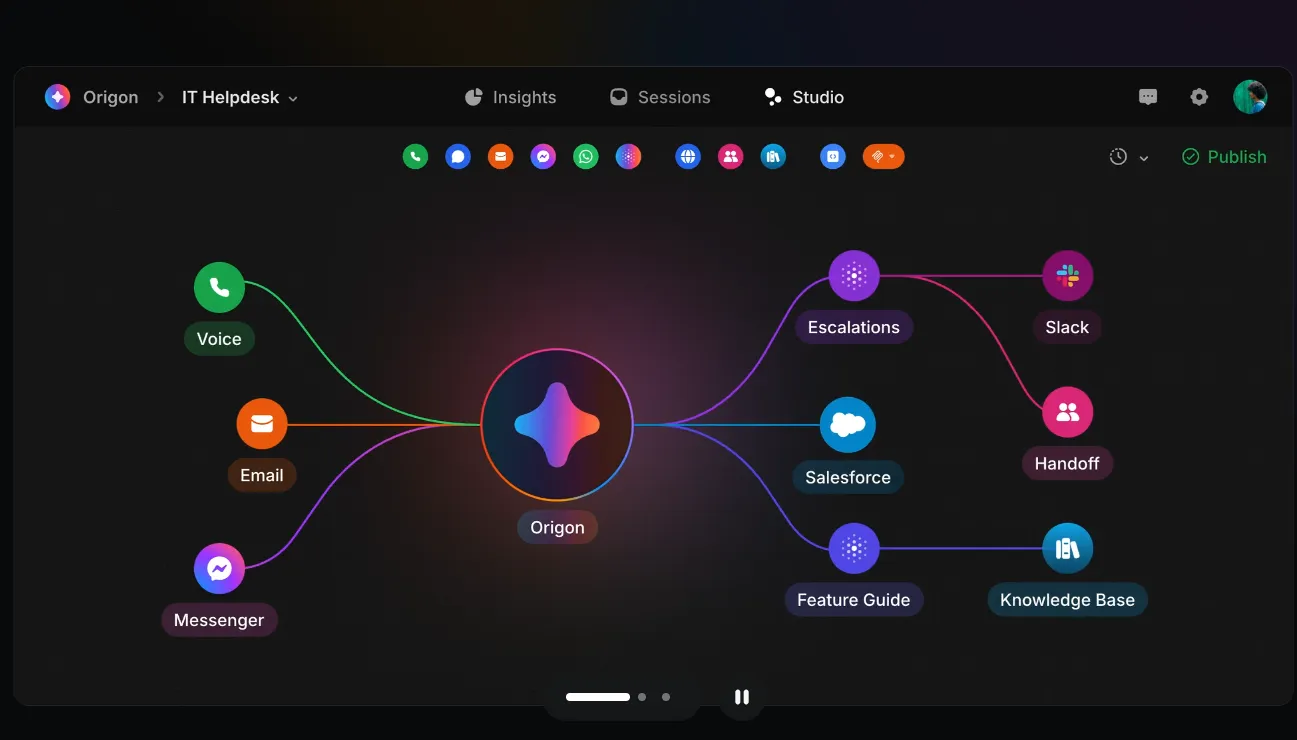1297x740 pixels.
Task: Open the chat messages icon in header
Action: (1148, 97)
